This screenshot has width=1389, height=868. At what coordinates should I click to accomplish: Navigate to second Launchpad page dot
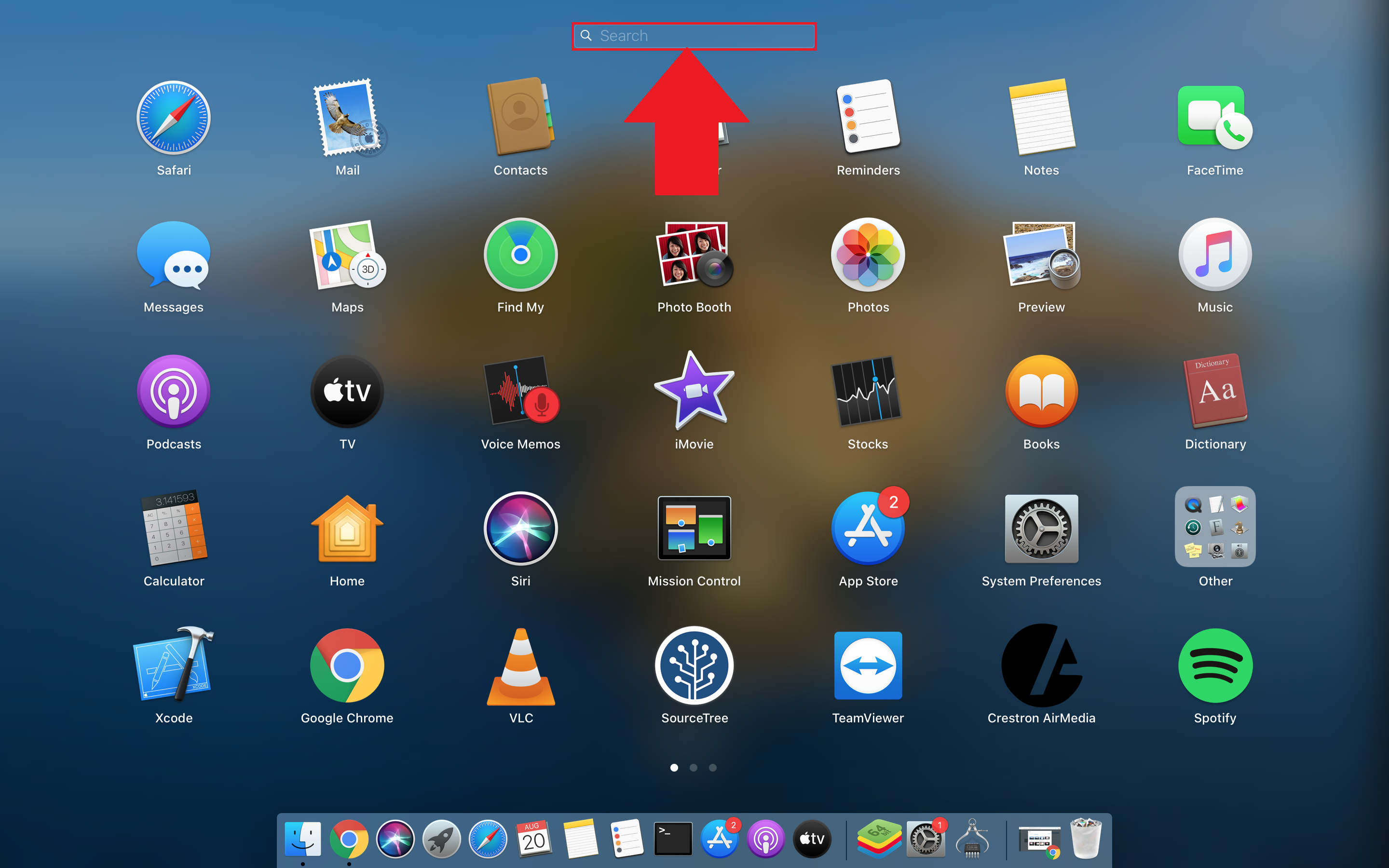coord(694,767)
